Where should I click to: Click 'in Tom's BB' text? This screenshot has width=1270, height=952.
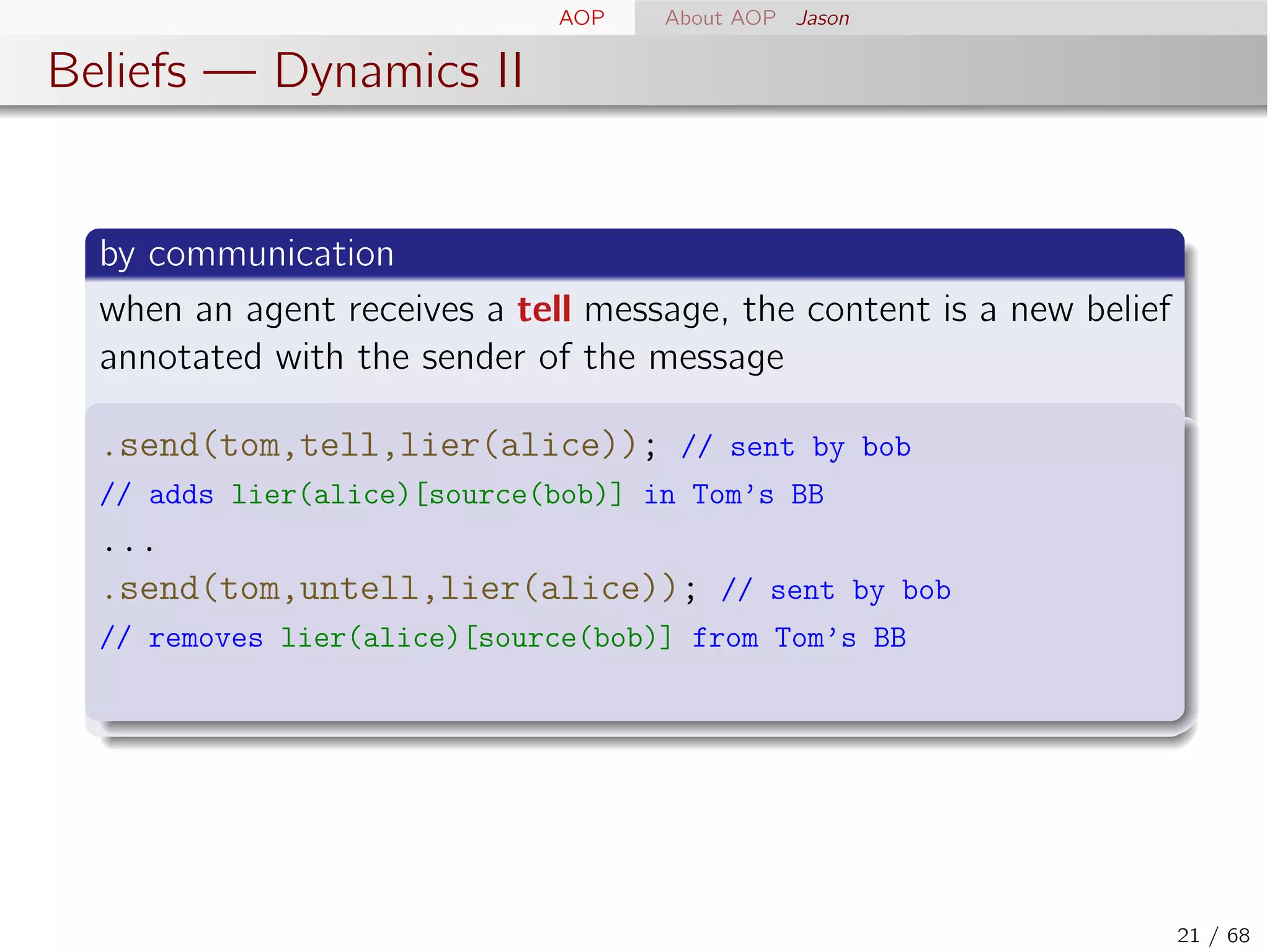[734, 495]
